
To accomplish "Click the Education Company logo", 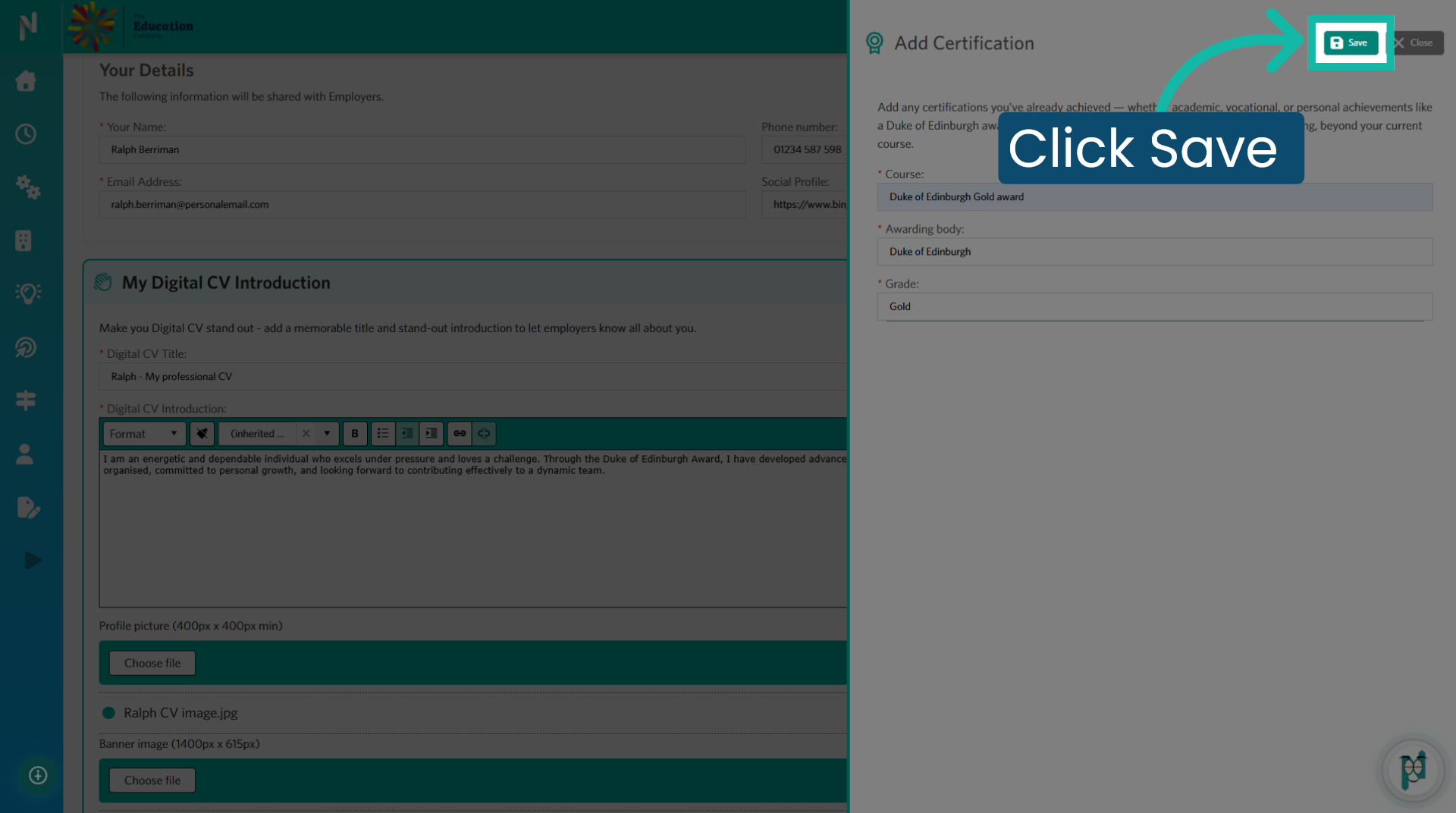I will click(x=130, y=26).
